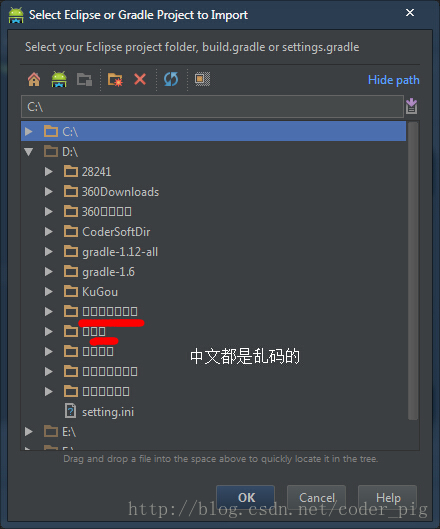440x529 pixels.
Task: Go to the Home directory icon
Action: pos(34,80)
